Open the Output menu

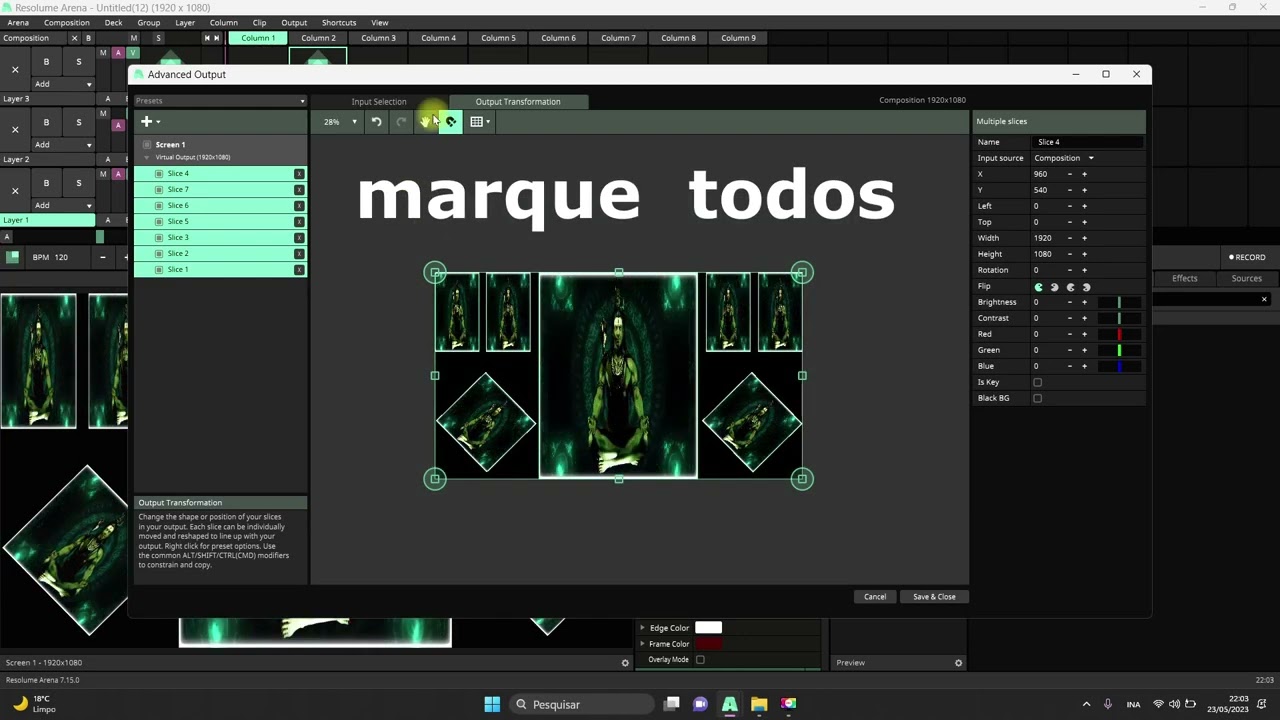tap(294, 22)
